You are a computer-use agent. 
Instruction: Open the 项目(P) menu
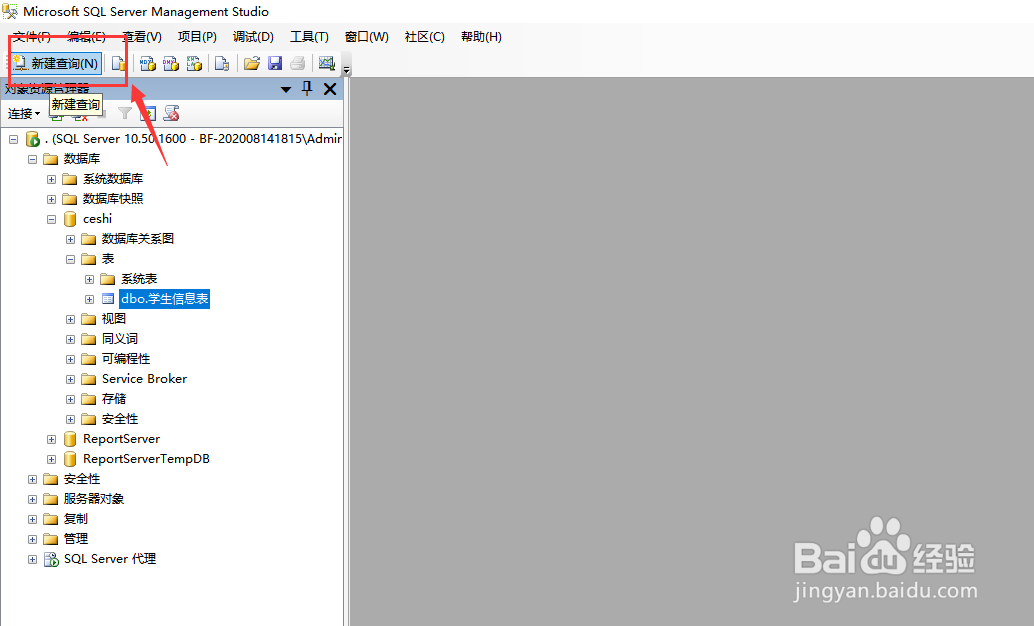[x=197, y=37]
